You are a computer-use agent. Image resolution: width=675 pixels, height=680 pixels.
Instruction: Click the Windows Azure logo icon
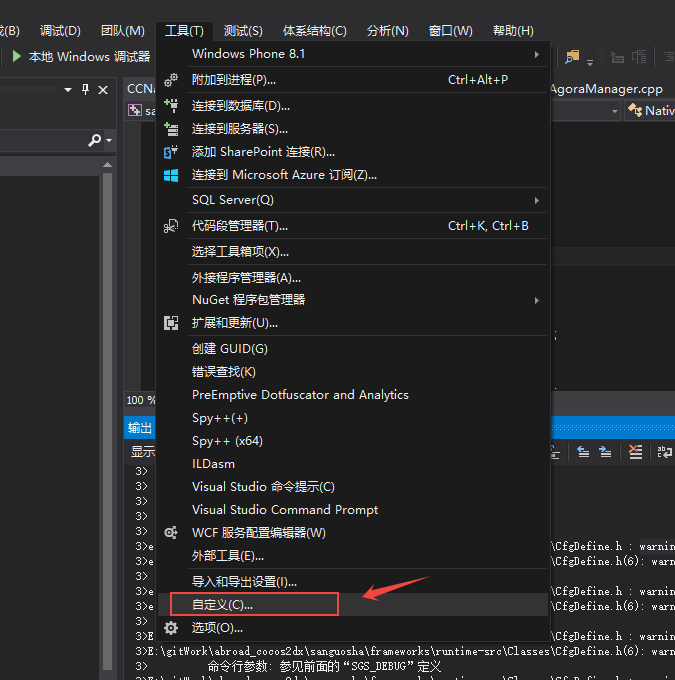[171, 175]
